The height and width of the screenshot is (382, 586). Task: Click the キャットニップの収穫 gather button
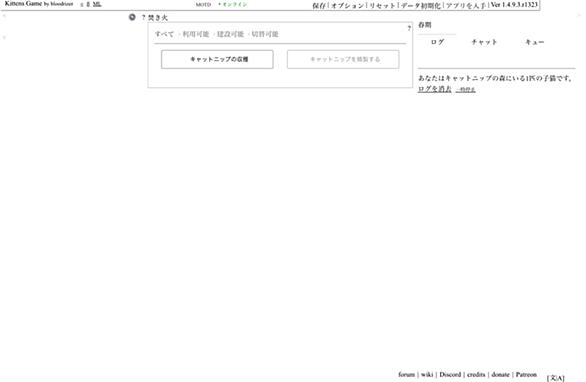tap(217, 59)
